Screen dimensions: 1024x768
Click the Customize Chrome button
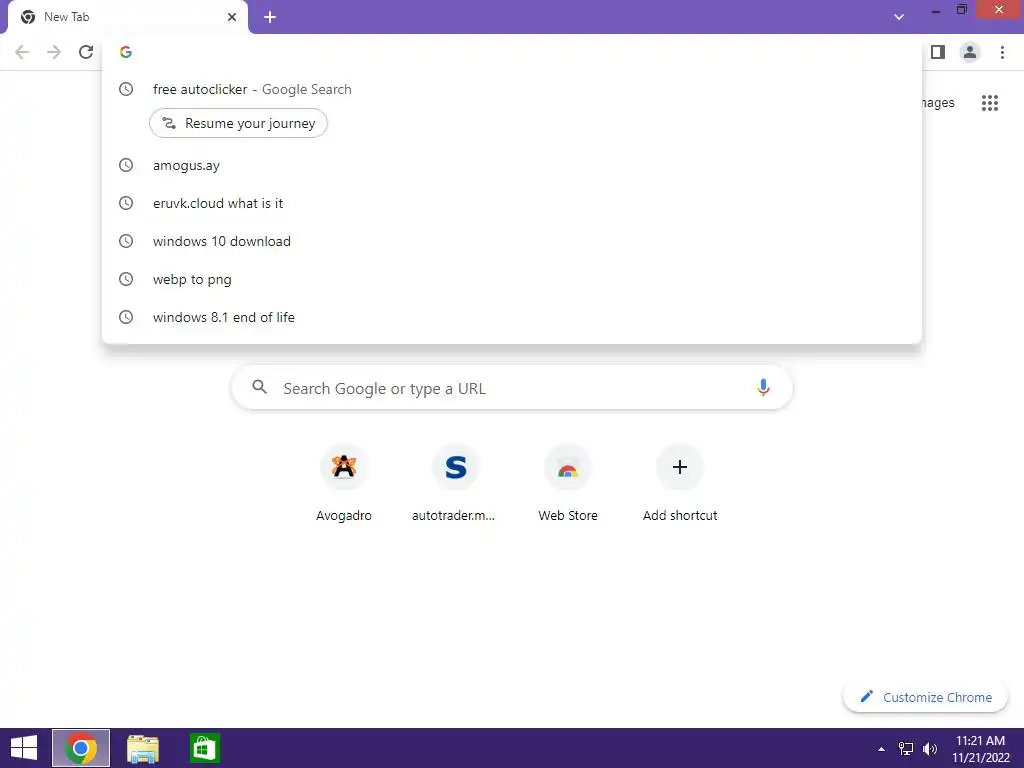tap(926, 697)
